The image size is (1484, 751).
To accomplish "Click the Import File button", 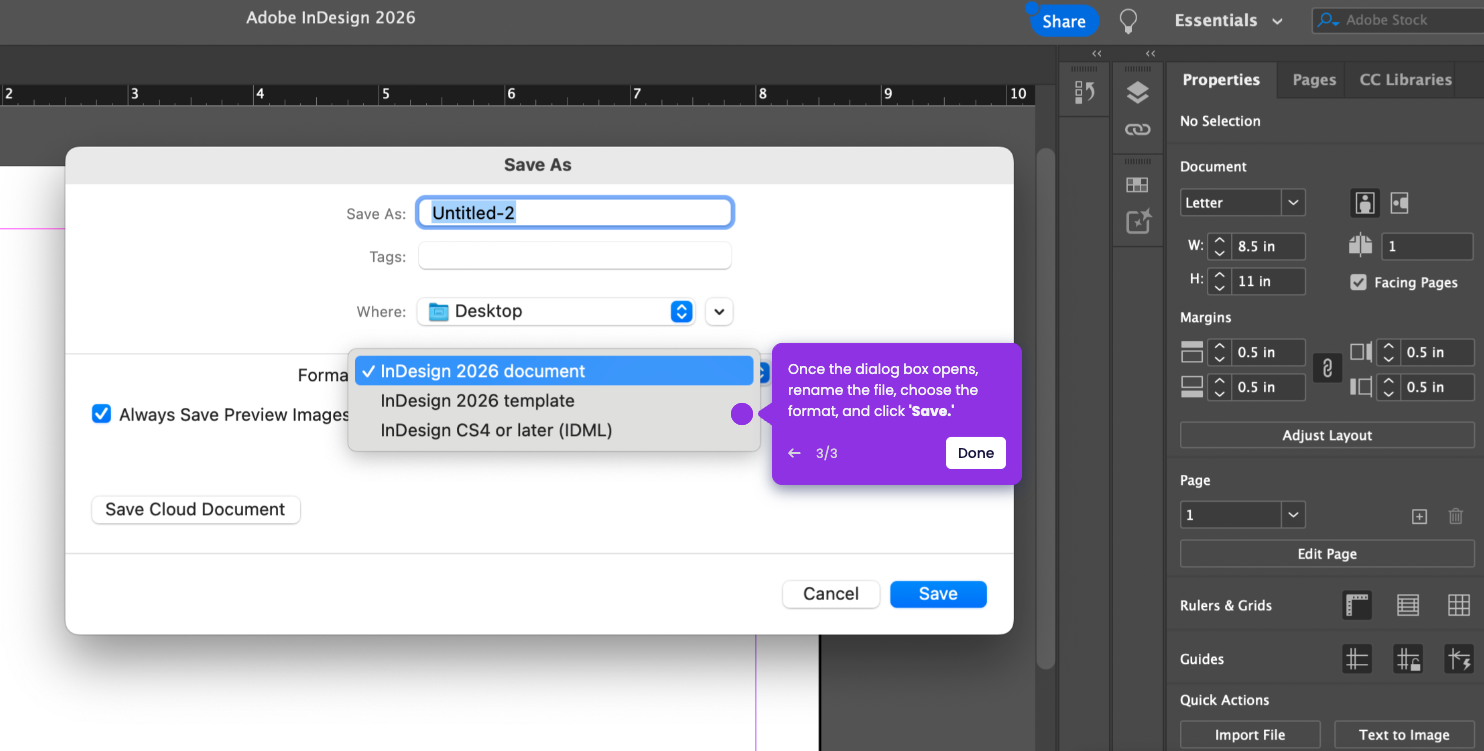I will pyautogui.click(x=1250, y=735).
